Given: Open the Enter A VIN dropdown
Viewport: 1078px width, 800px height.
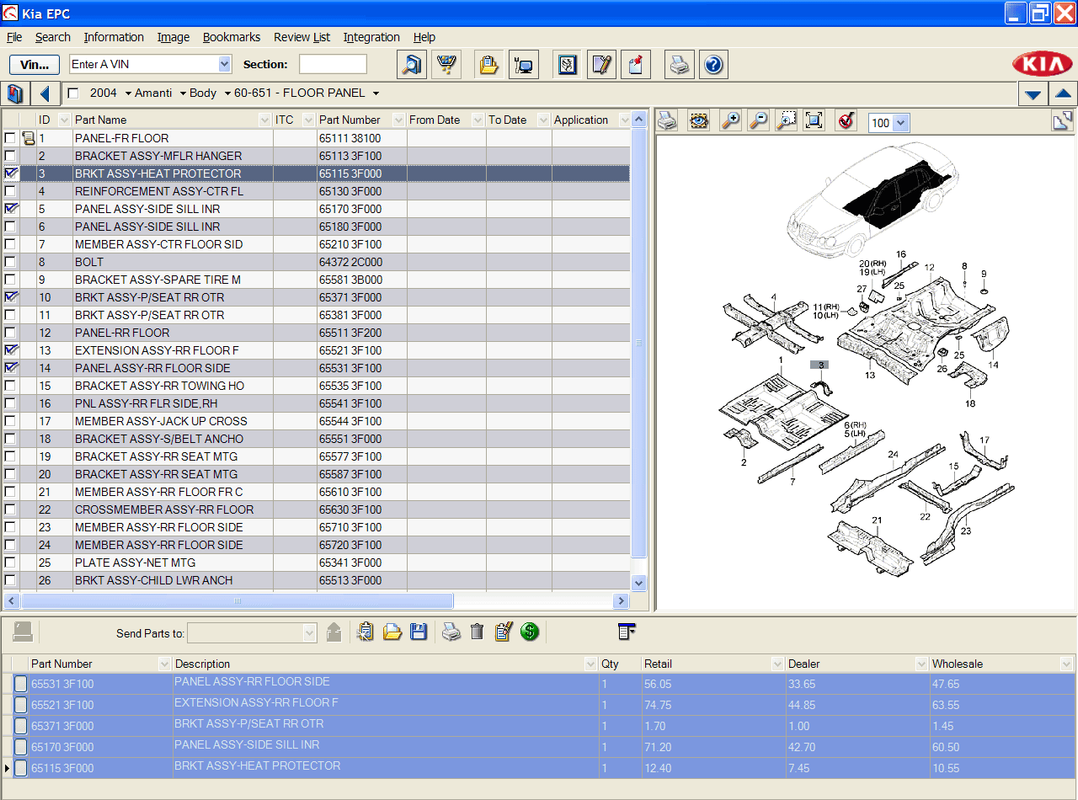Looking at the screenshot, I should [x=224, y=64].
